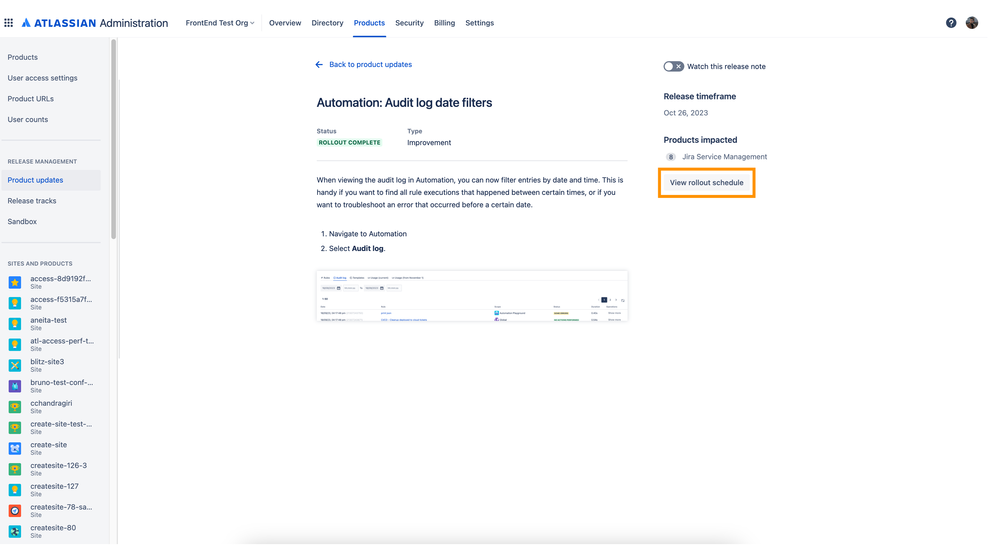Click the createsite-127 site icon
This screenshot has width=988, height=556.
(x=14, y=490)
